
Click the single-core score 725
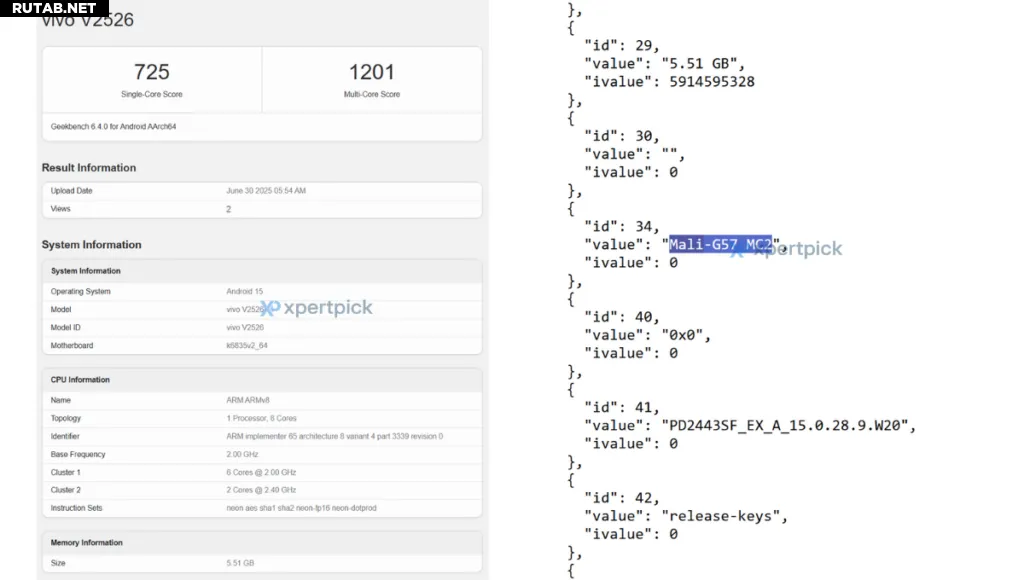pyautogui.click(x=152, y=72)
